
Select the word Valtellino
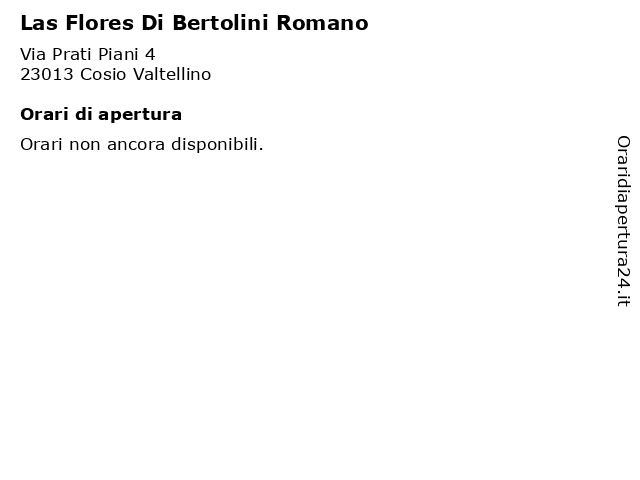(x=172, y=74)
